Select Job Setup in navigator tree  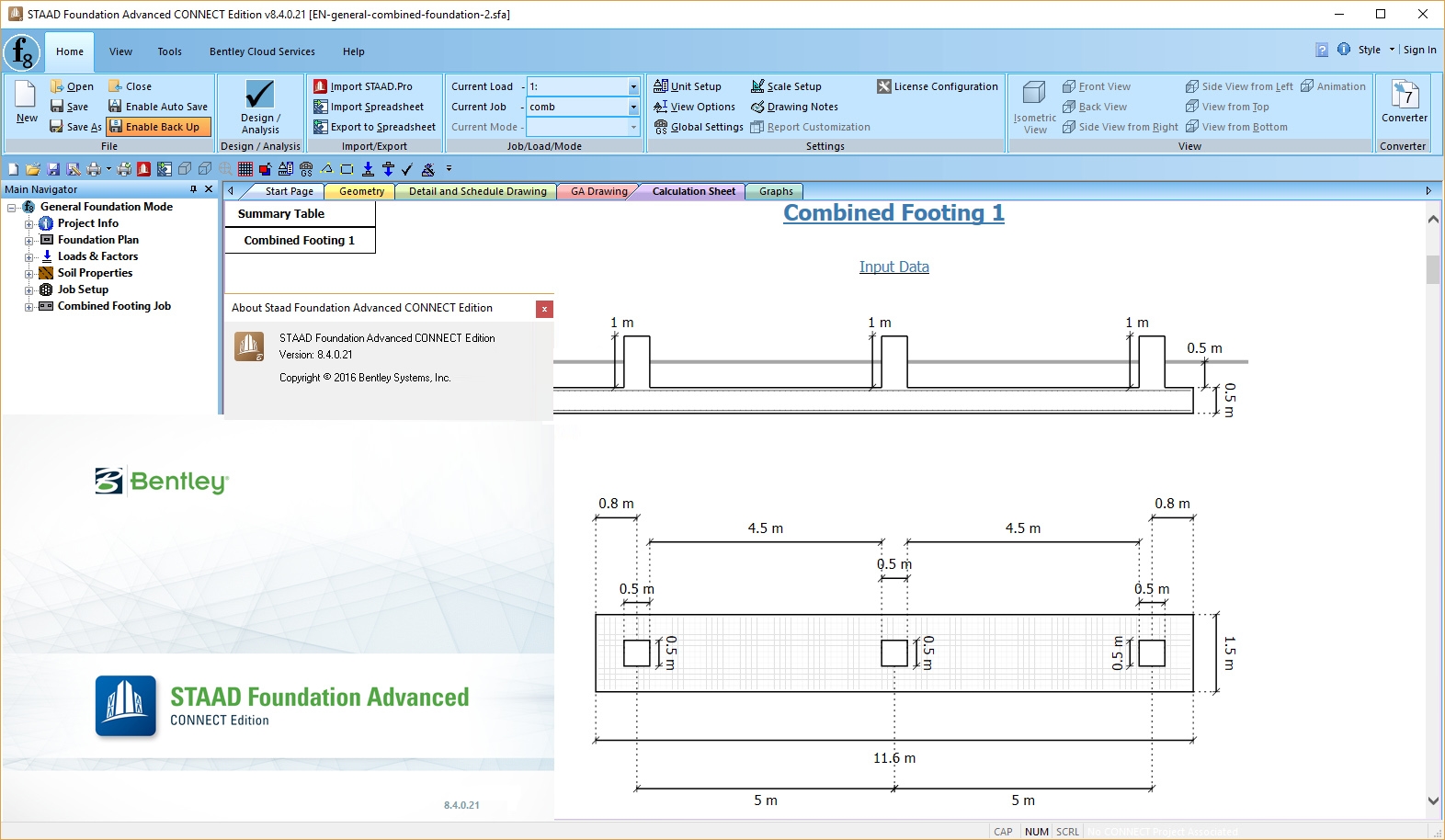(x=83, y=289)
